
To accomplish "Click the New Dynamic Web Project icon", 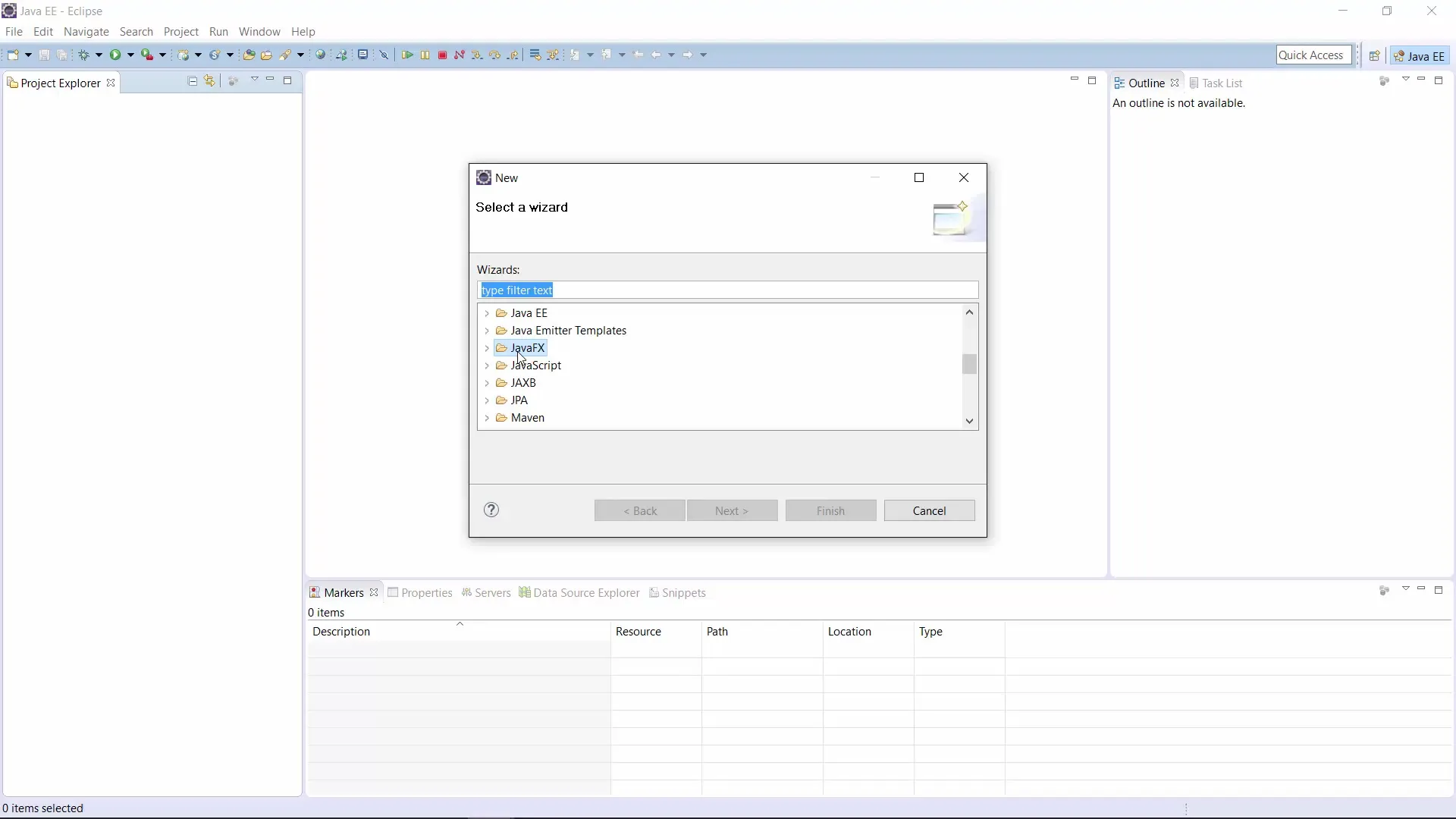I will coord(184,55).
